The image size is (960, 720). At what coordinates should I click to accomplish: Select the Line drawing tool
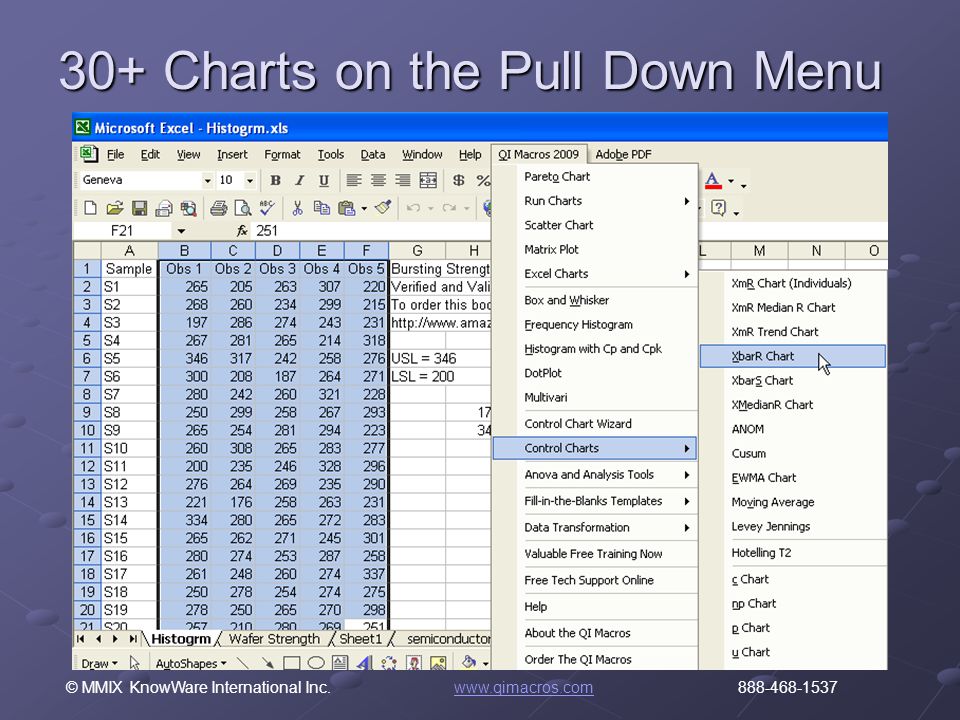tap(243, 663)
